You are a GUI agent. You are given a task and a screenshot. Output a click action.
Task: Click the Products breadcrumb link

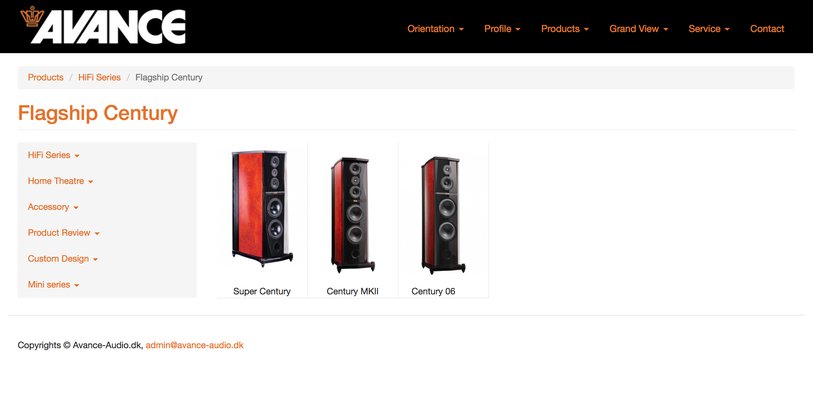[x=46, y=77]
